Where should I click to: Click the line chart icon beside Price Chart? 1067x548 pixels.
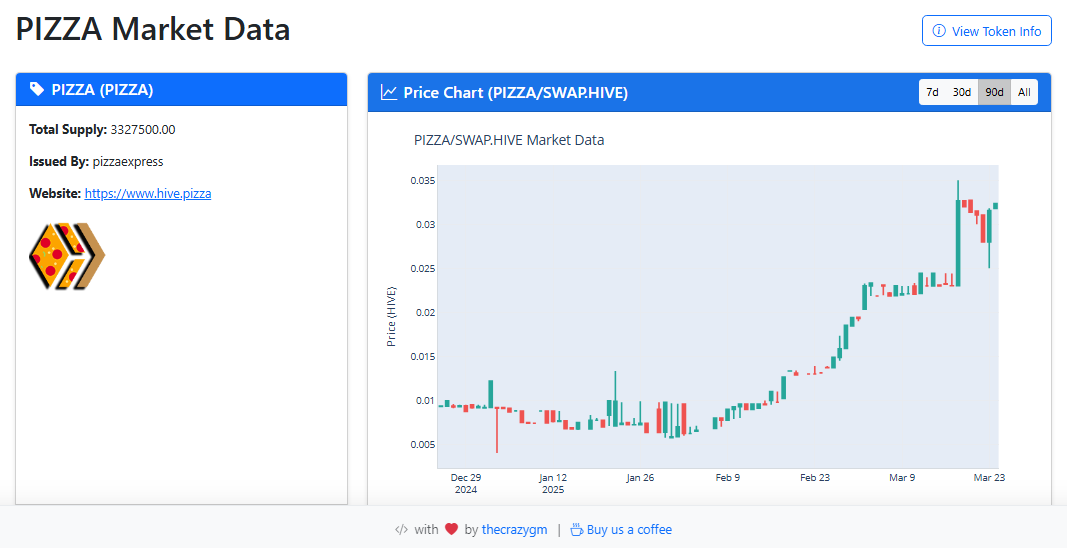[x=389, y=92]
